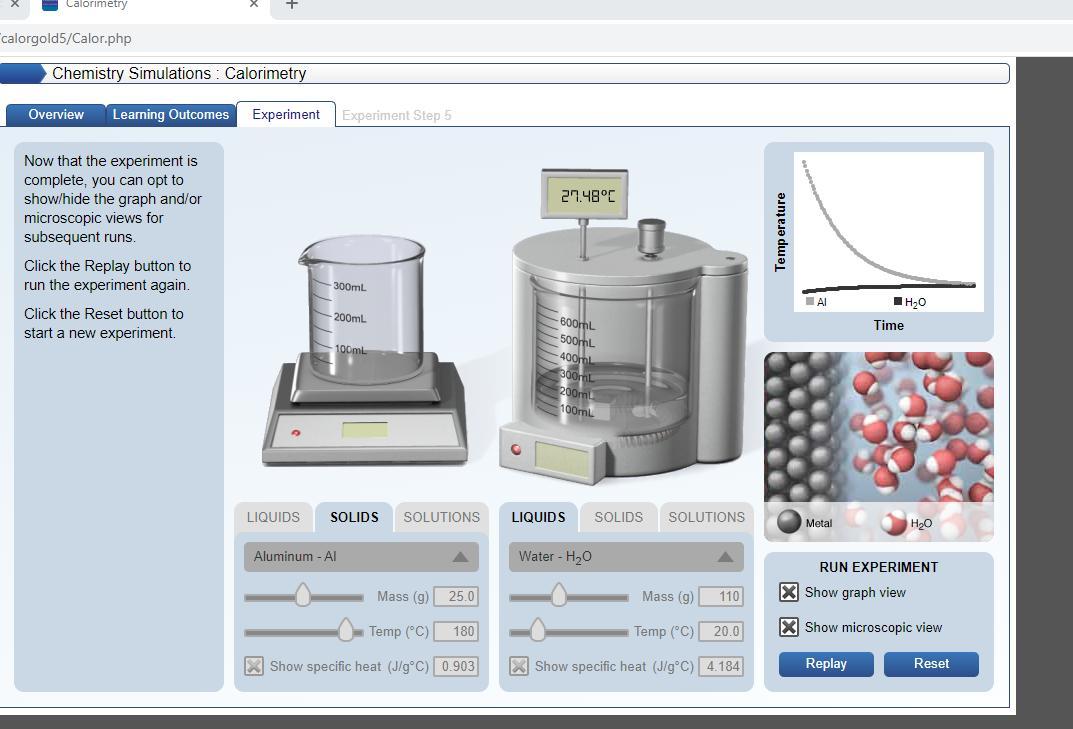Open the calorimeter panel SOLIDS tab
Viewport: 1073px width, 729px height.
pyautogui.click(x=619, y=517)
